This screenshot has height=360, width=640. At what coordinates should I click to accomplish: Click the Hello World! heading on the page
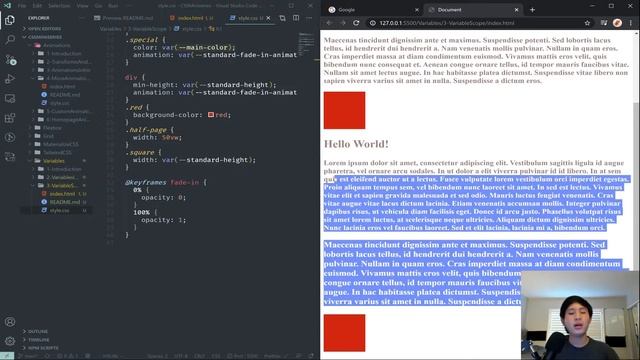click(356, 144)
